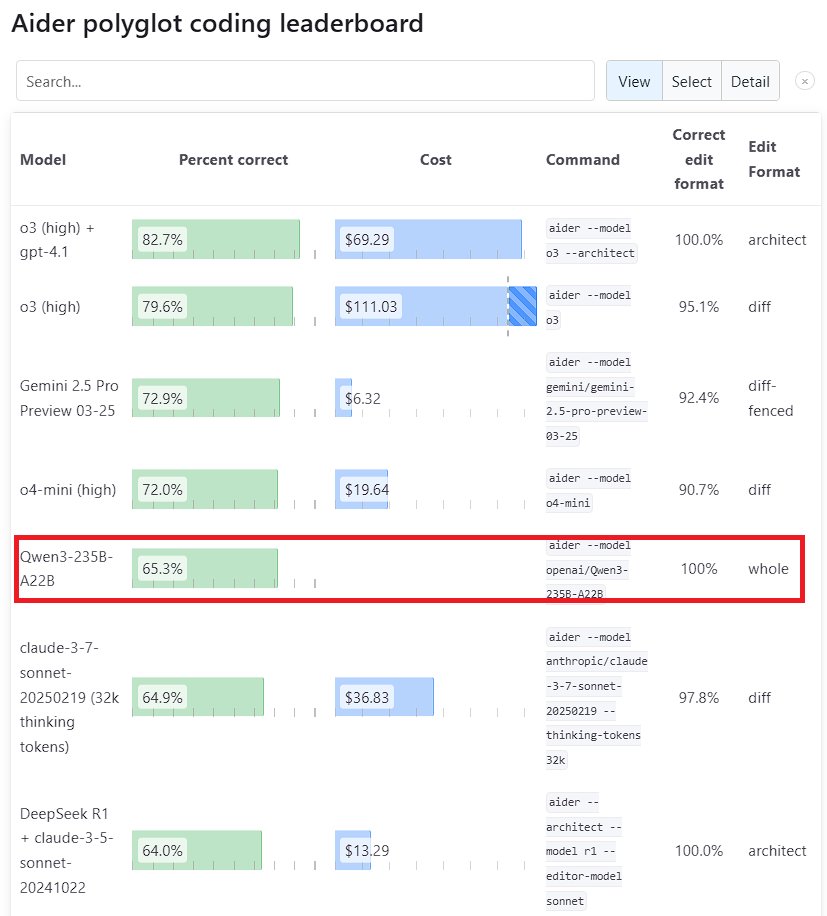This screenshot has height=916, width=827.
Task: Click 100.0% in the DeepSeek R1 row
Action: click(699, 851)
